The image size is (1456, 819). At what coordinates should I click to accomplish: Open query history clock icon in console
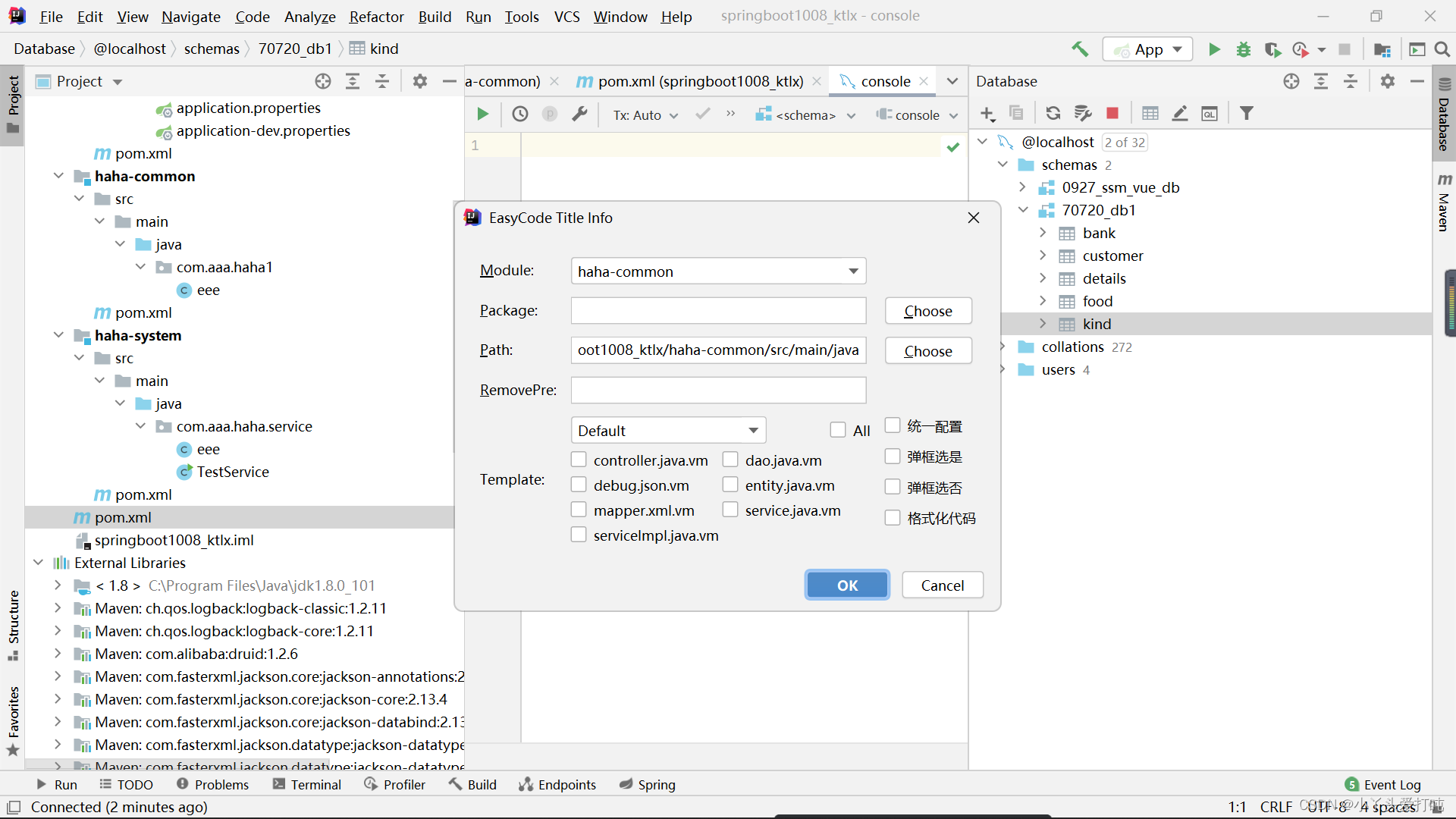[520, 114]
